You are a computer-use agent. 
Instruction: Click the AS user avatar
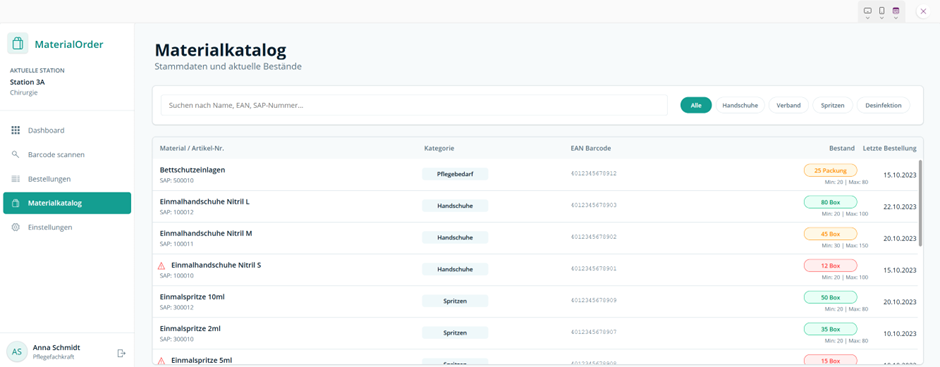coord(17,351)
